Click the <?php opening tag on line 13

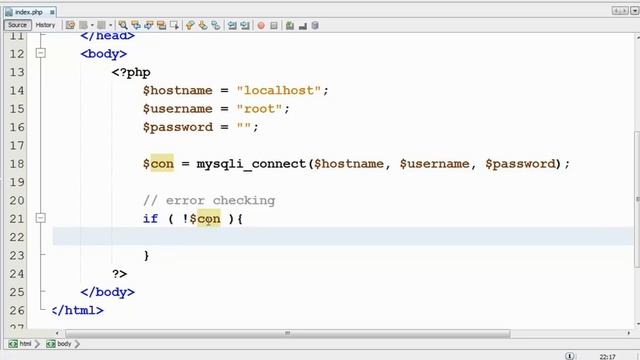coord(131,72)
